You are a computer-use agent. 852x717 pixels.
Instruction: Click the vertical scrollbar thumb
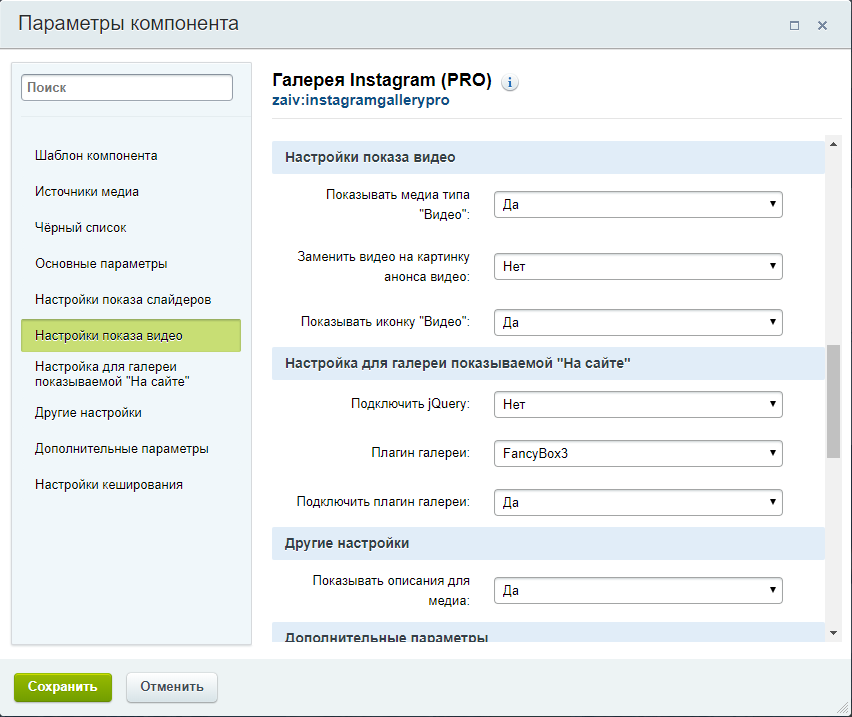833,400
